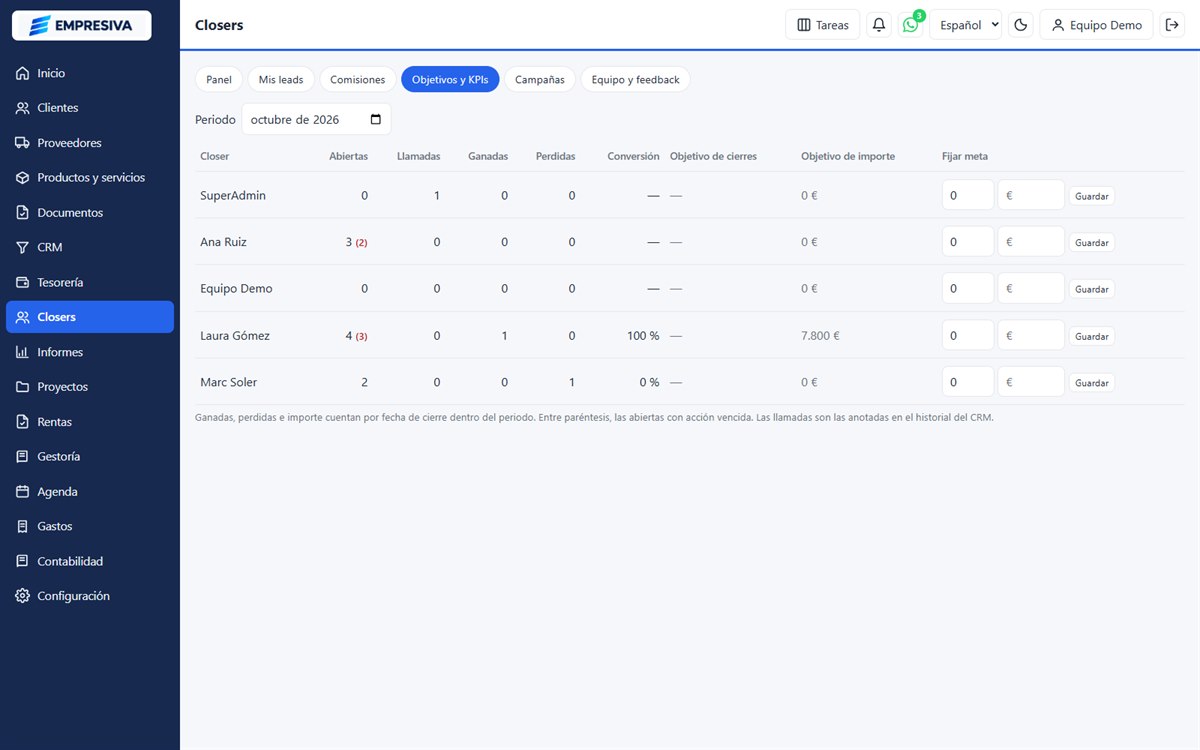The height and width of the screenshot is (750, 1200).
Task: Focus Marc Soler euro amount field
Action: point(1031,382)
